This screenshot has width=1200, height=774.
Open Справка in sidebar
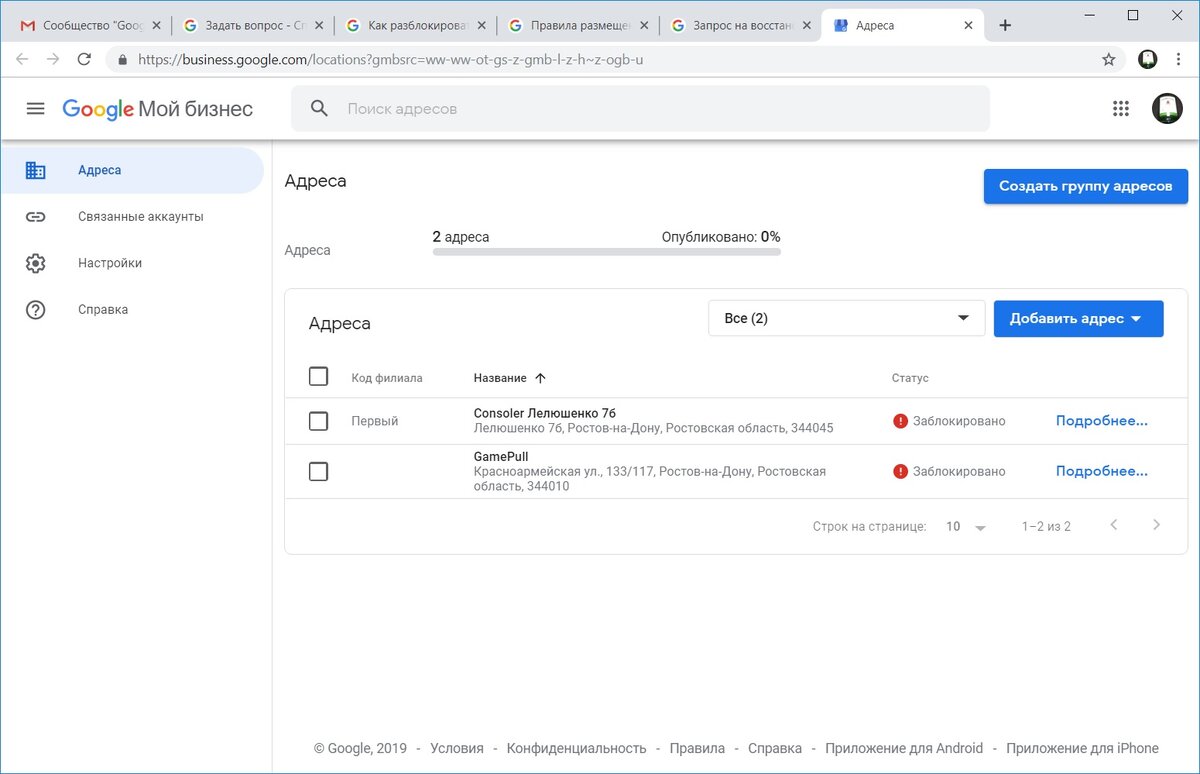tap(132, 309)
